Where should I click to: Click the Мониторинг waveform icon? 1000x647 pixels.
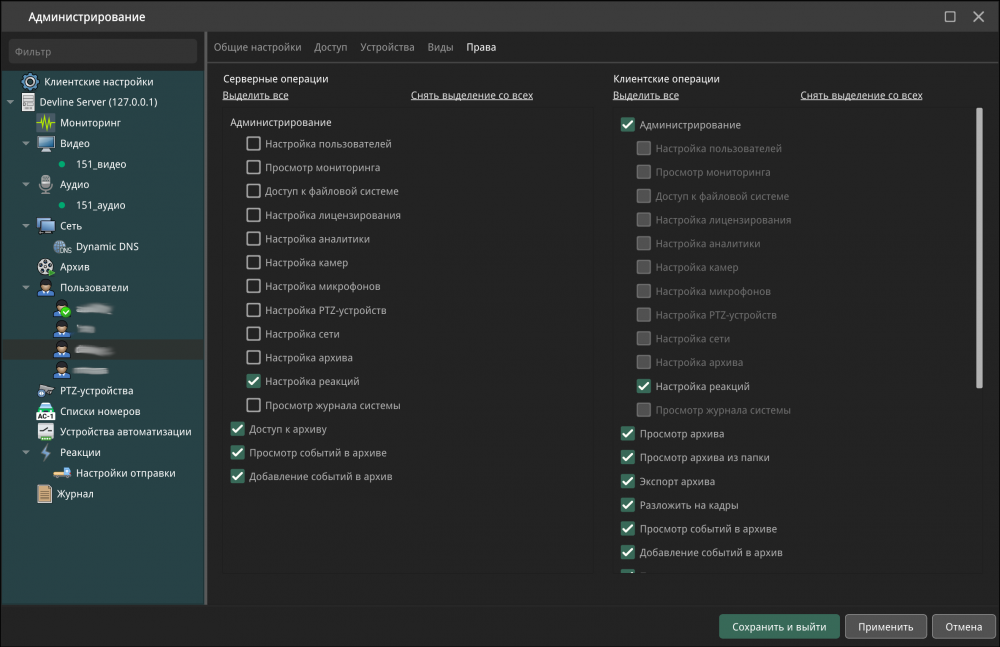pyautogui.click(x=46, y=123)
